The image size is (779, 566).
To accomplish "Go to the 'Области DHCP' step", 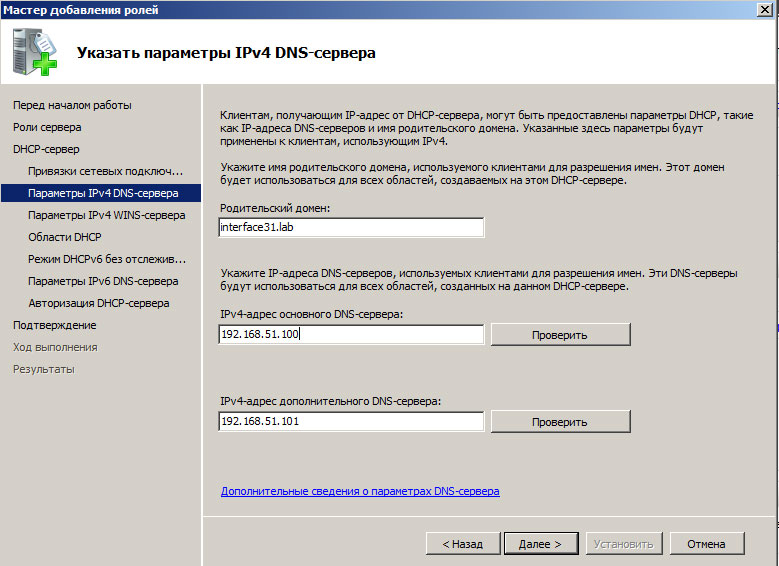I will click(x=65, y=237).
